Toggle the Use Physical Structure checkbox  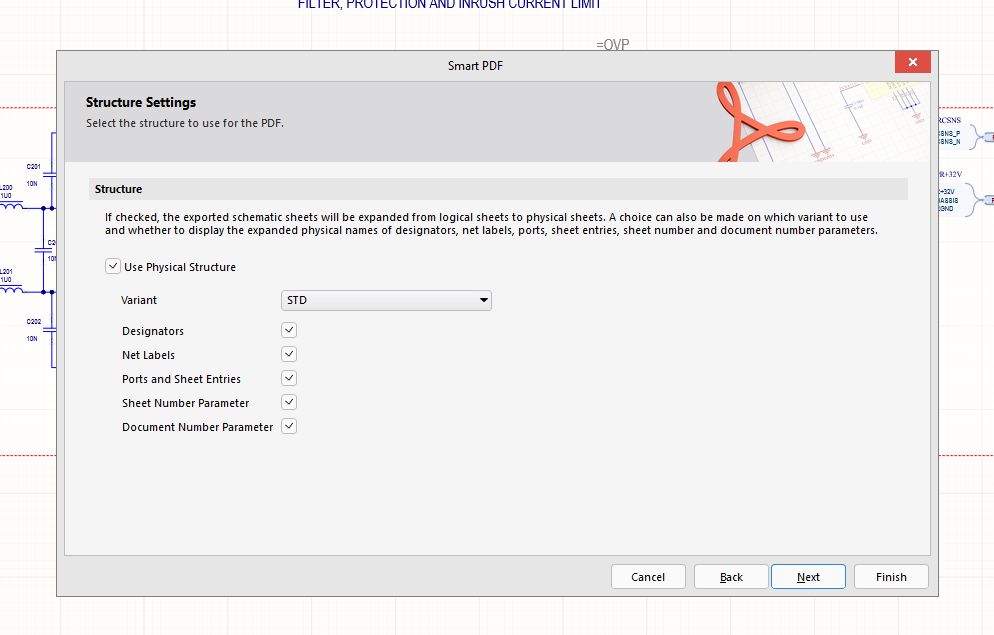pos(113,267)
